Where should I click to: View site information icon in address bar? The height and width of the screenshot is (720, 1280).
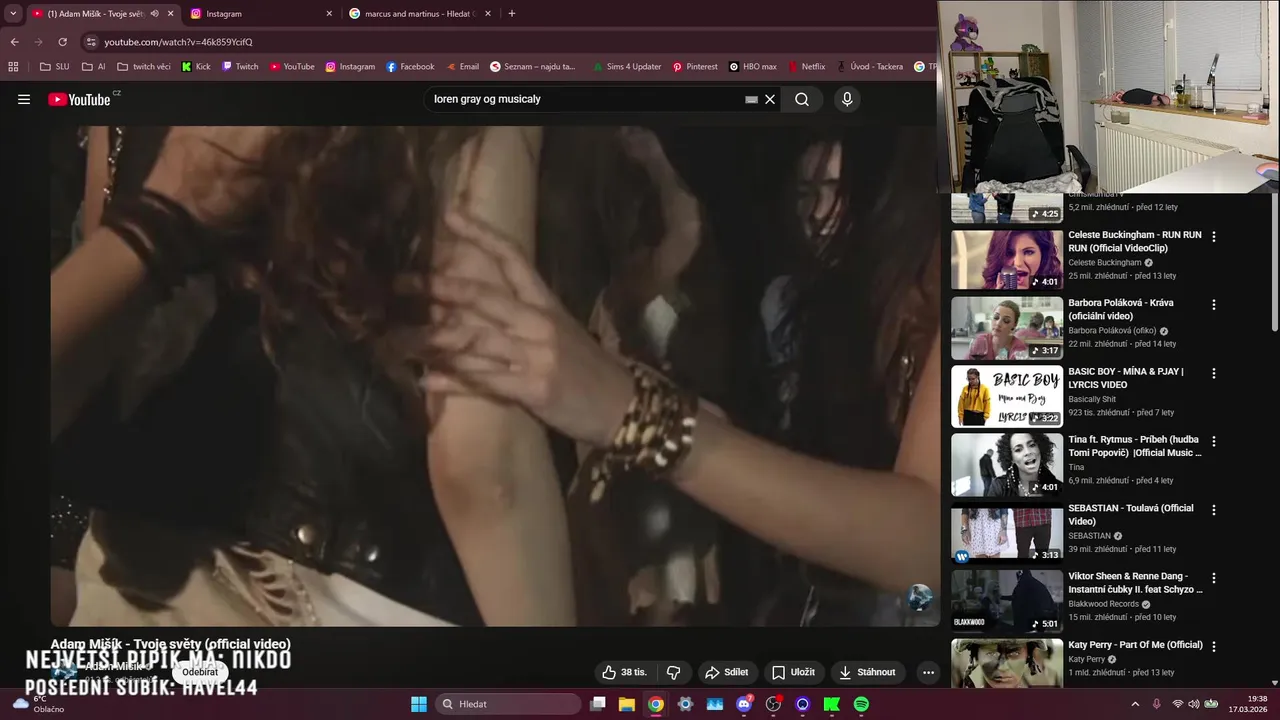91,42
